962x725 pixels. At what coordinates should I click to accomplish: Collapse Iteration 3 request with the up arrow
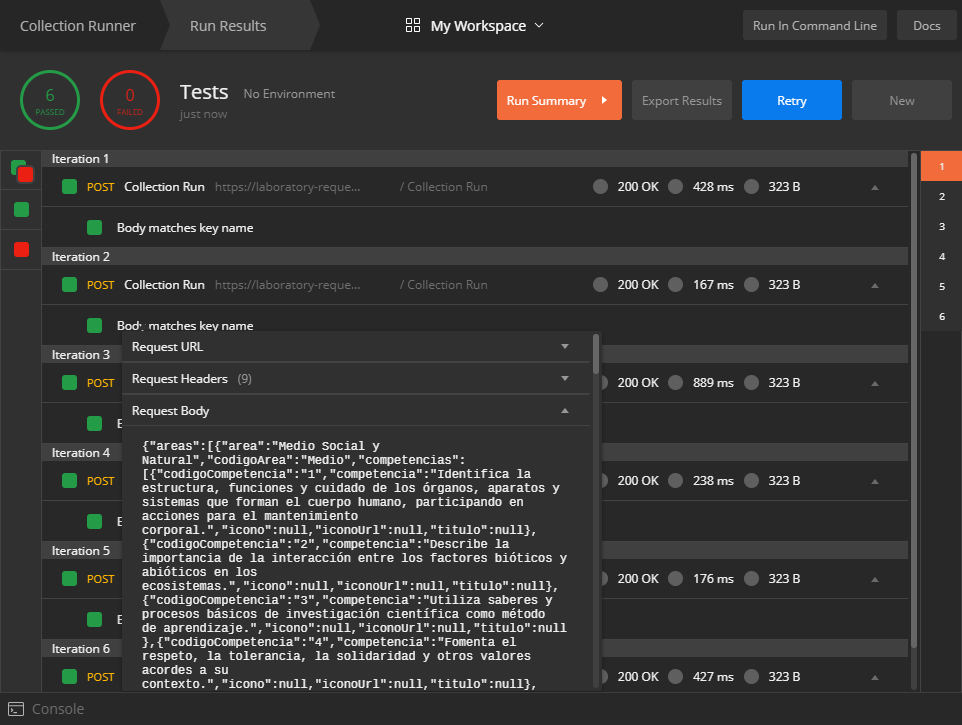click(875, 383)
